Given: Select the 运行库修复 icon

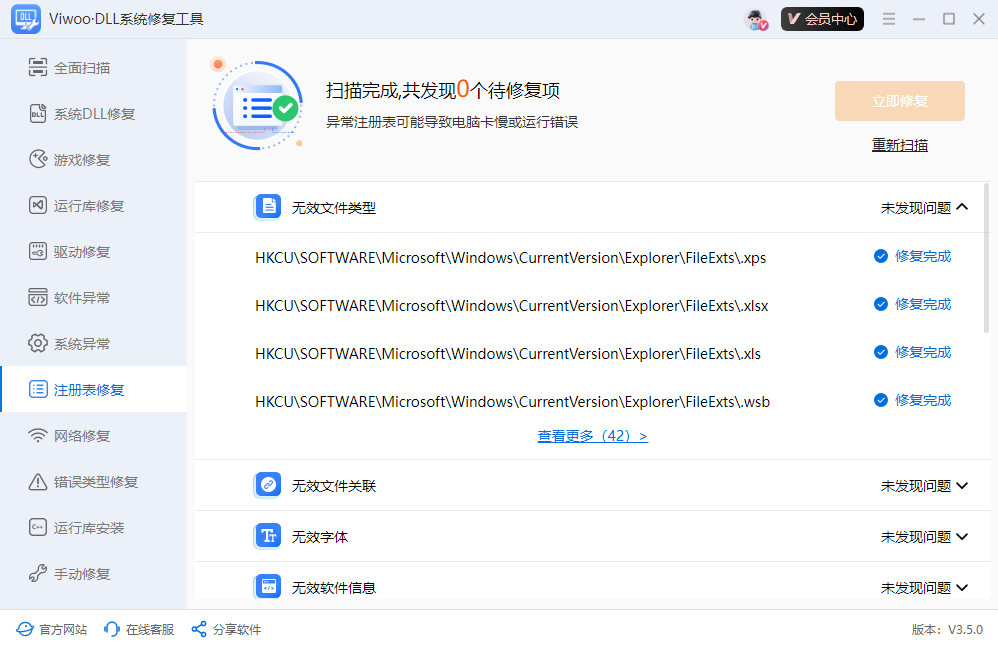Looking at the screenshot, I should click(36, 205).
